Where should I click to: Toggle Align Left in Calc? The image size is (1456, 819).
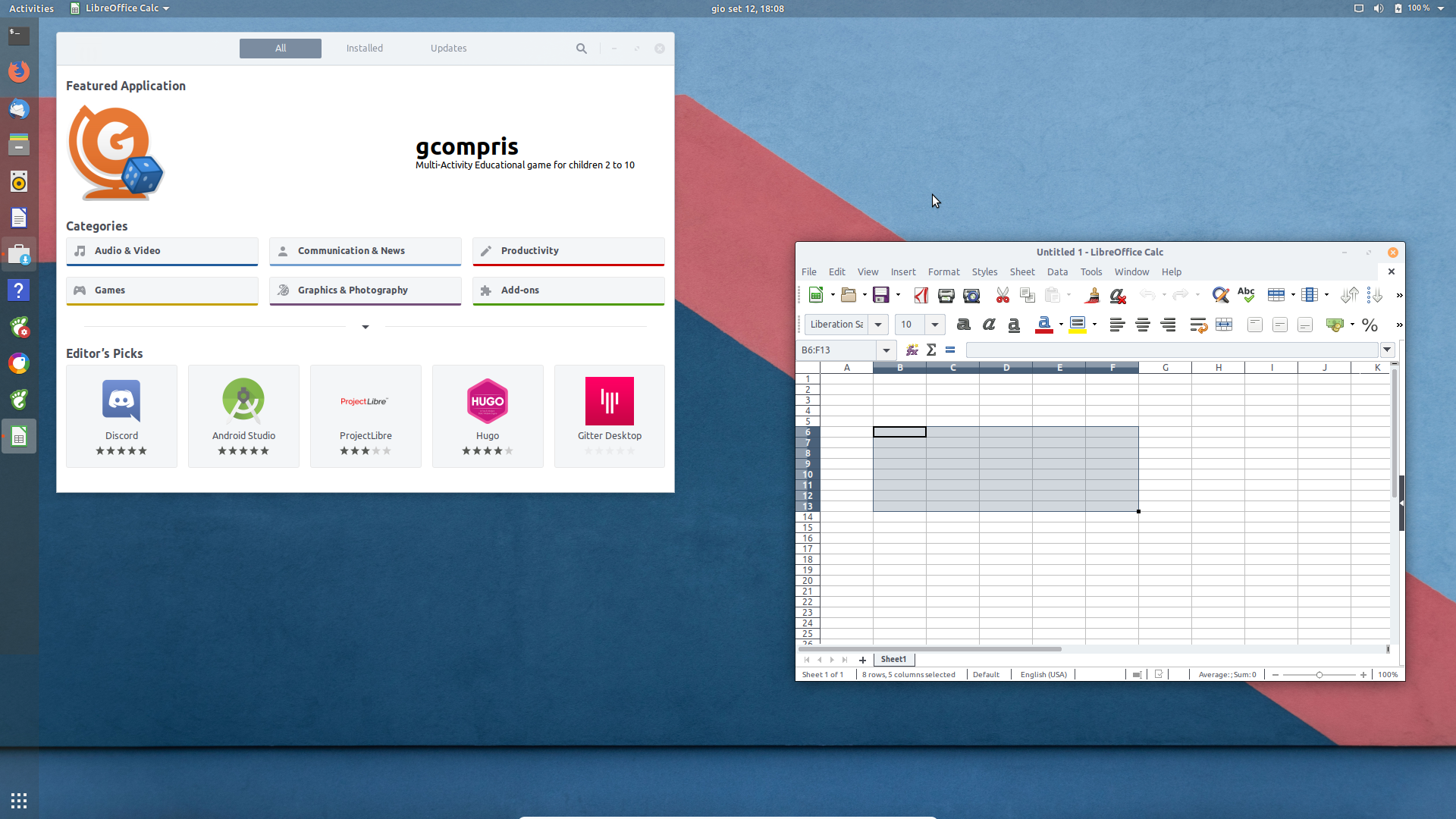(1117, 325)
